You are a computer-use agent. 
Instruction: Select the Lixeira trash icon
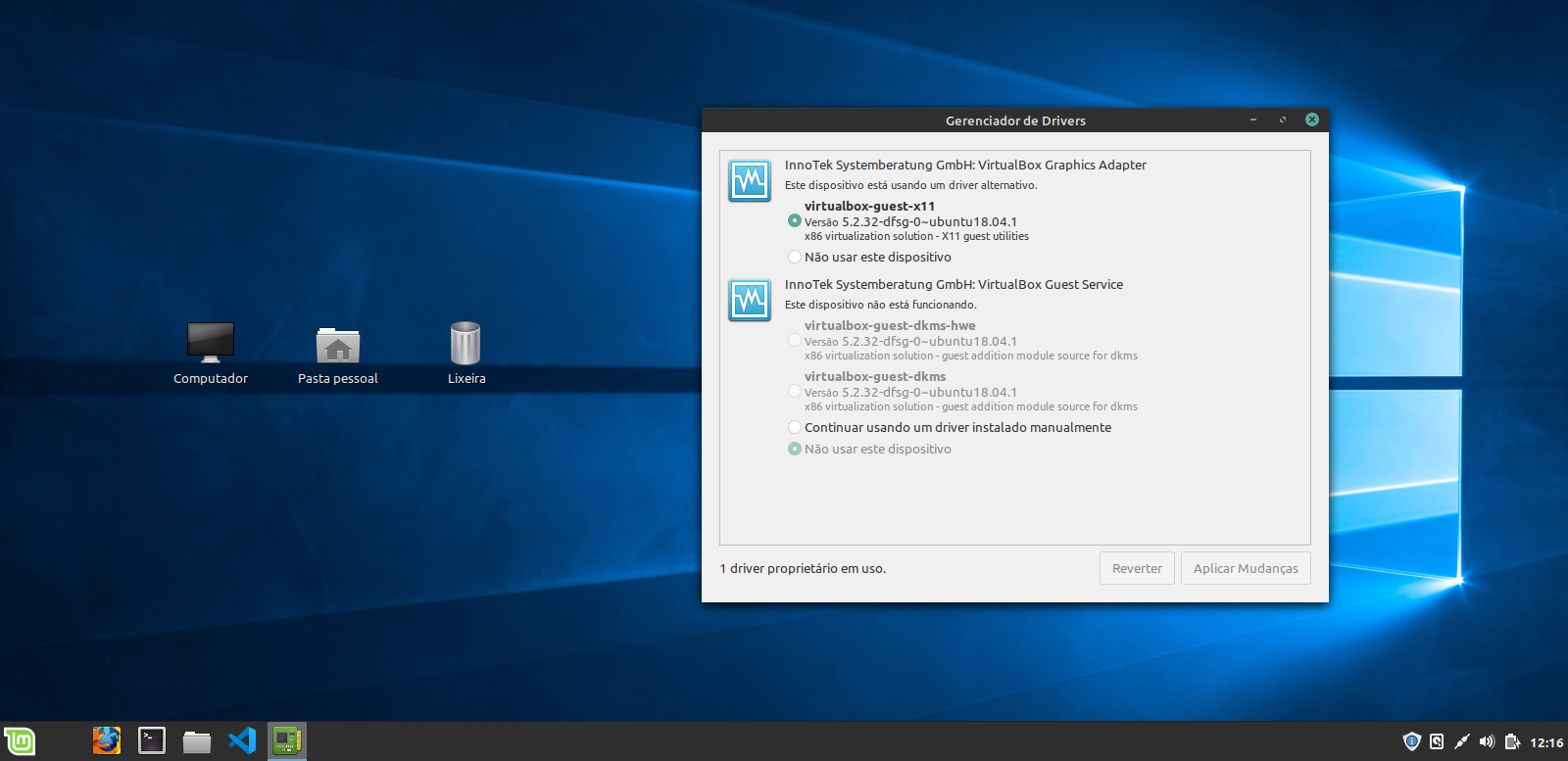click(x=466, y=353)
